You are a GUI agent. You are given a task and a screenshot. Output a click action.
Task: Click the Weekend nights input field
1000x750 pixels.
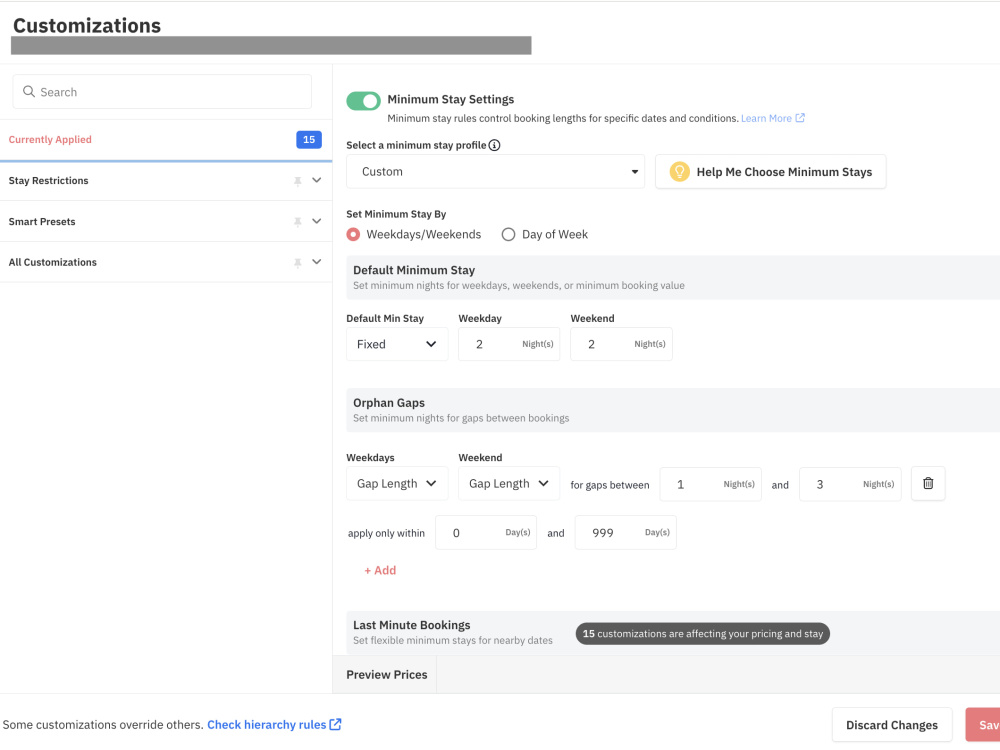tap(621, 344)
